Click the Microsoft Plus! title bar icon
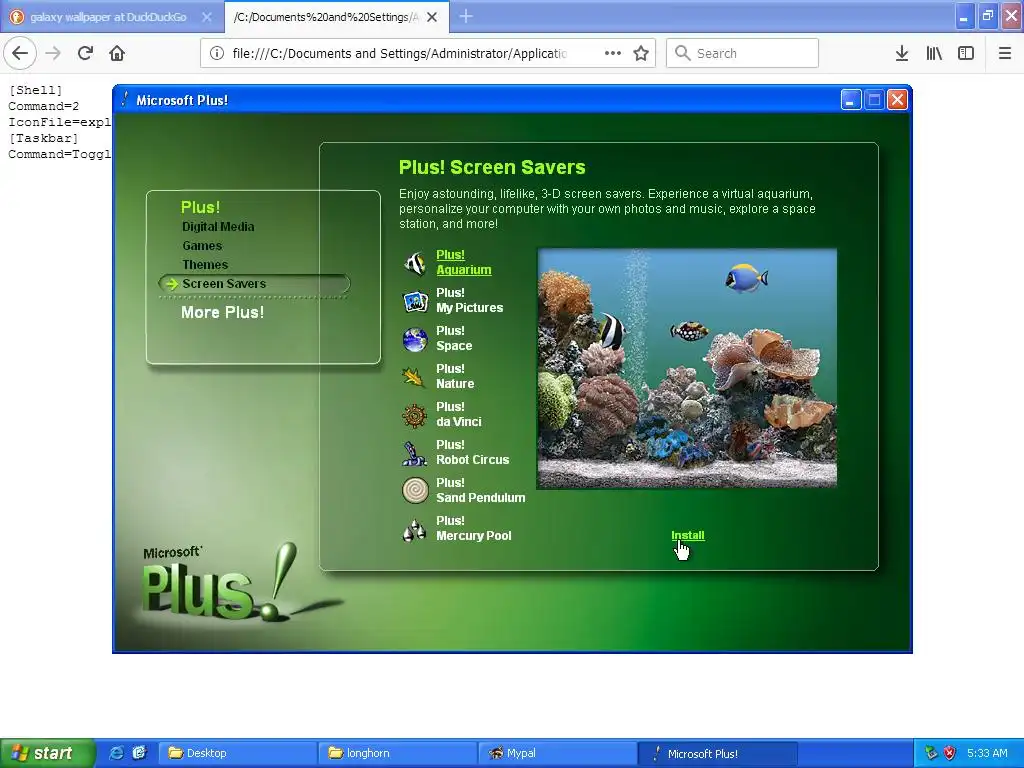Screen dimensions: 1024x768 point(124,100)
